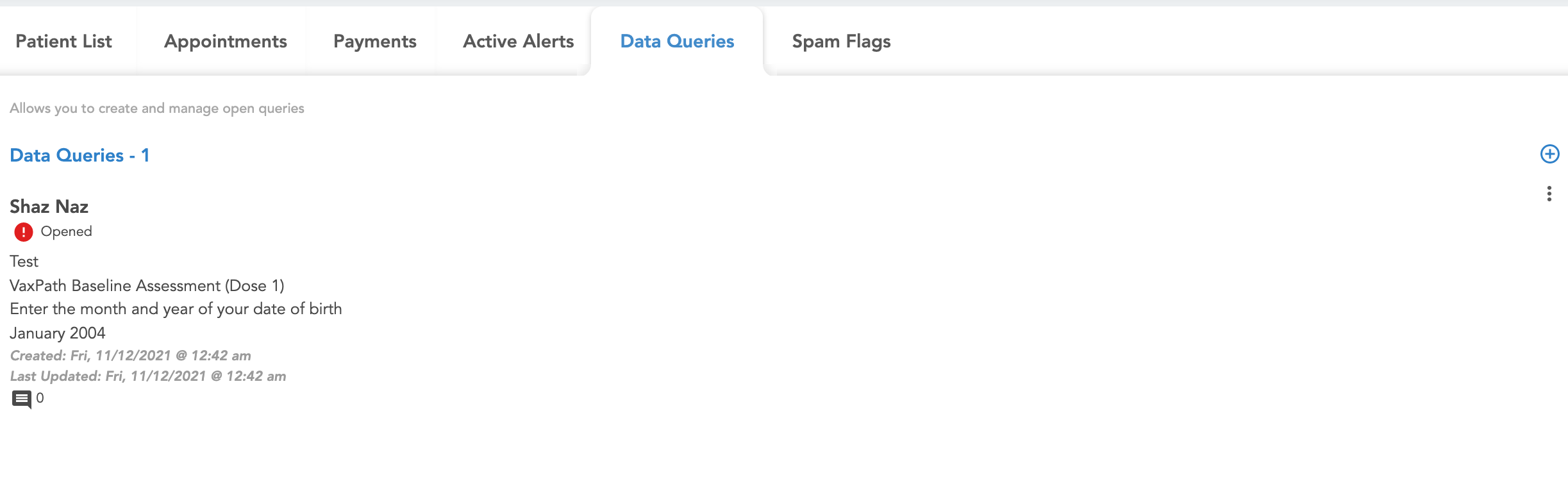Click the red Opened status alert icon
This screenshot has width=1568, height=477.
(x=24, y=231)
